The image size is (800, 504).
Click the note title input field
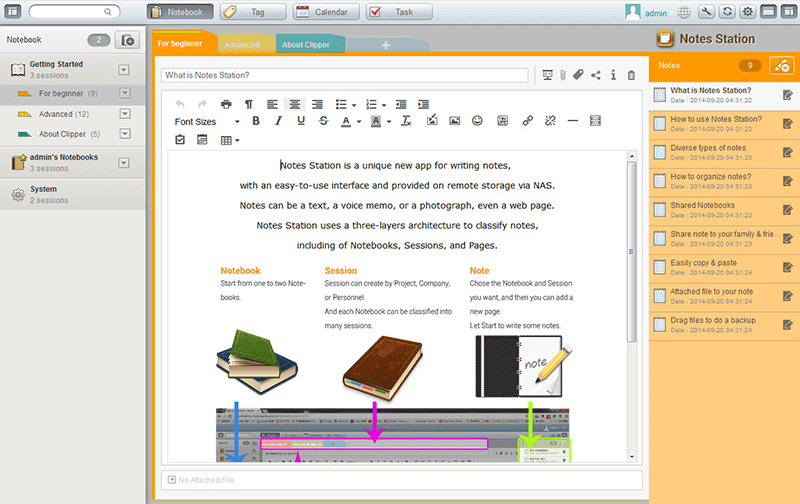tap(344, 75)
